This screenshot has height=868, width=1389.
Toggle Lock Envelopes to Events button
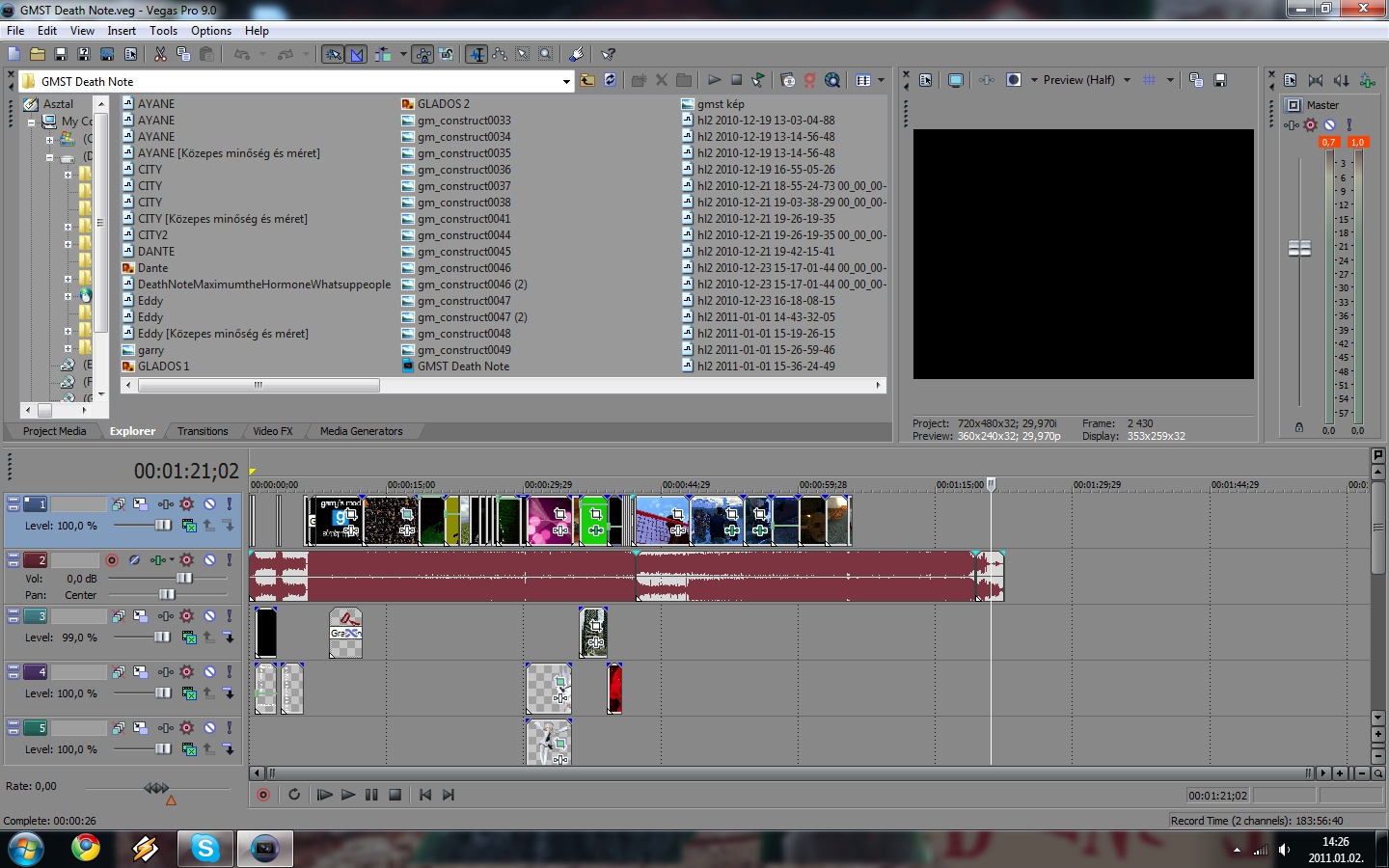[x=423, y=54]
